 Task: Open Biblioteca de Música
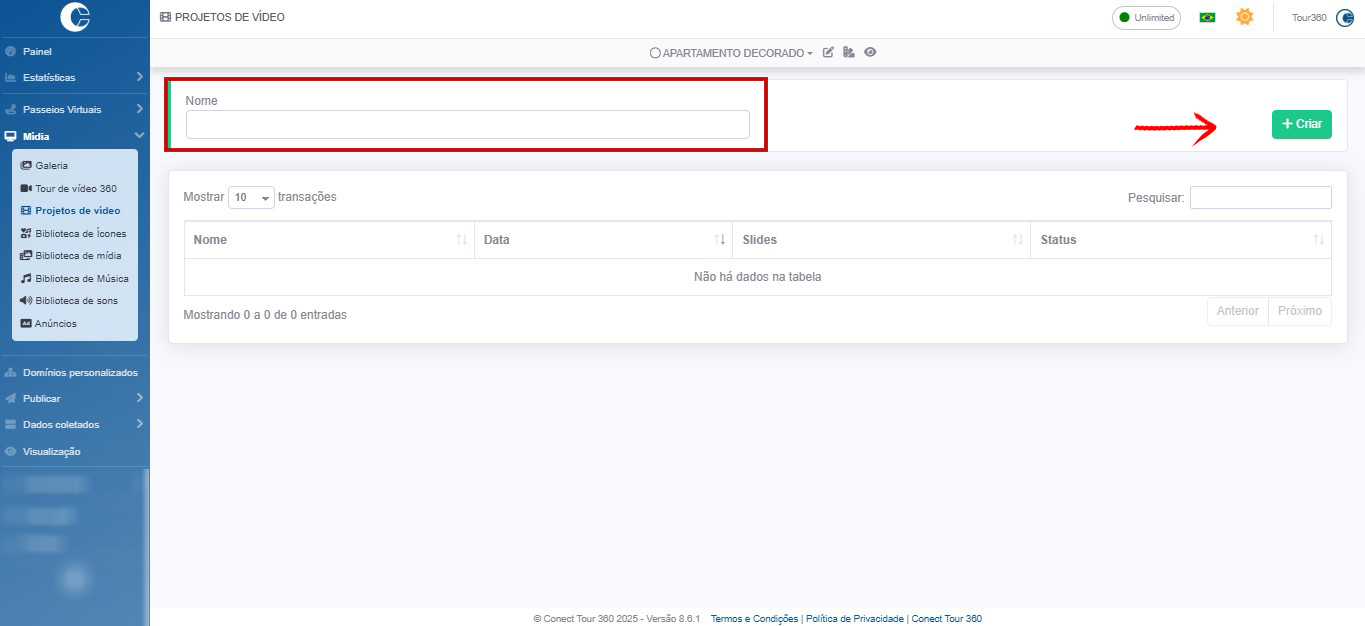81,279
